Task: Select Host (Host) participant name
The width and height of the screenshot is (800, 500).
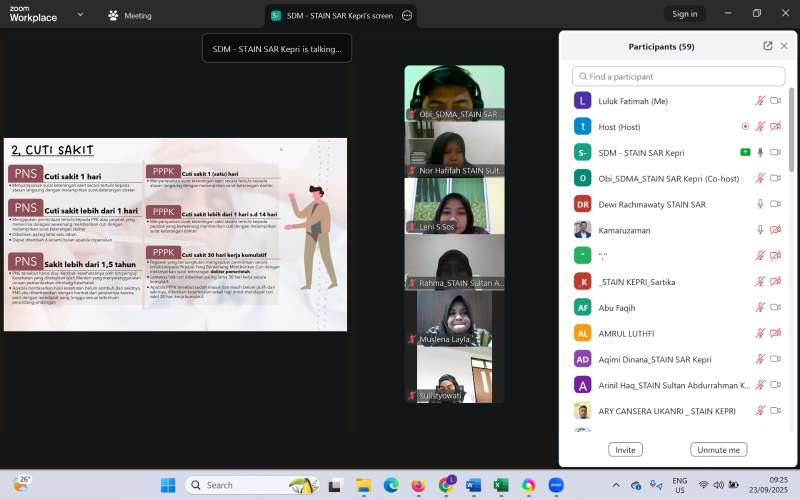Action: pyautogui.click(x=619, y=127)
